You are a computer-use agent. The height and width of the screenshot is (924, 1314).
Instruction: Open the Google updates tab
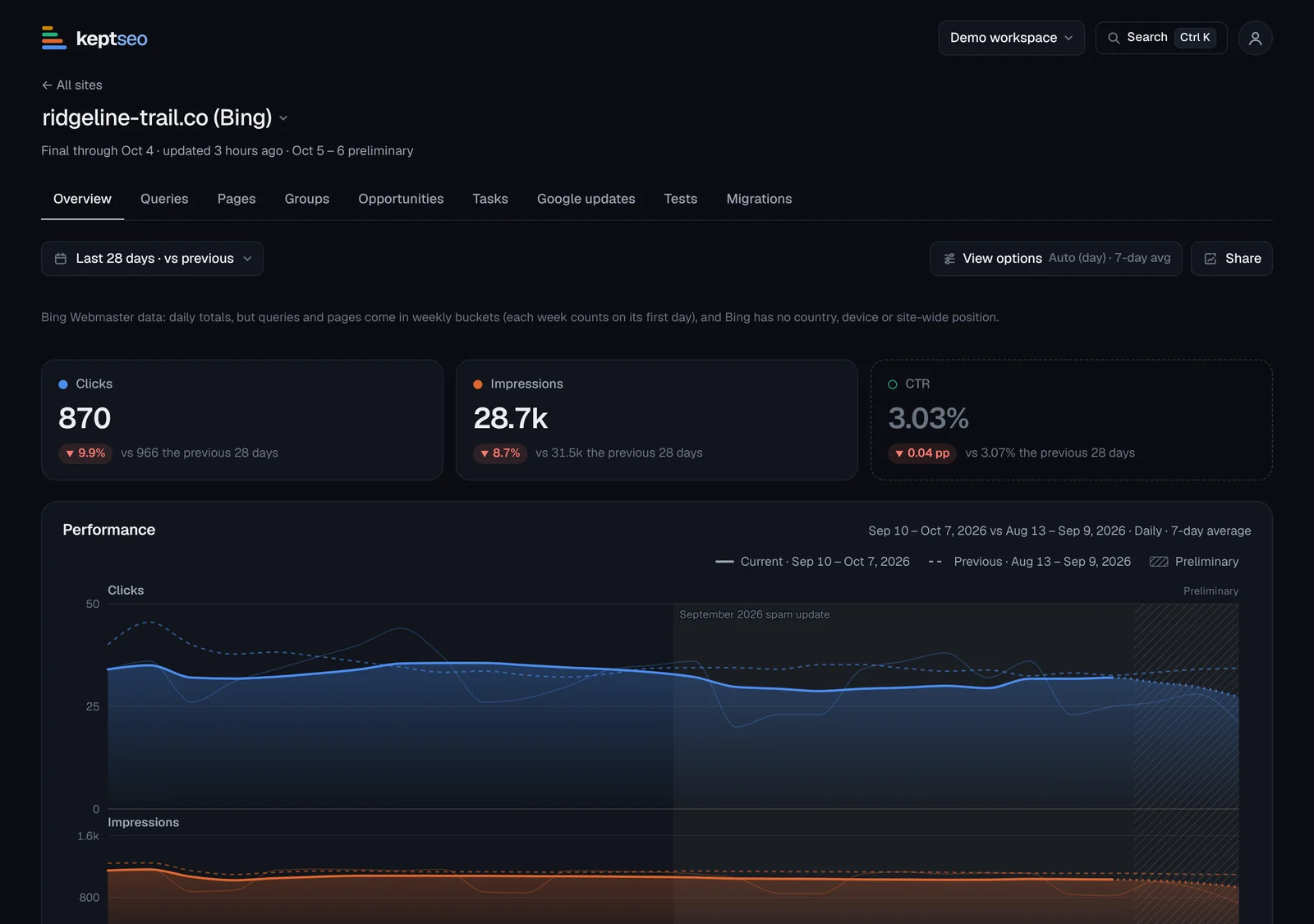(x=586, y=199)
